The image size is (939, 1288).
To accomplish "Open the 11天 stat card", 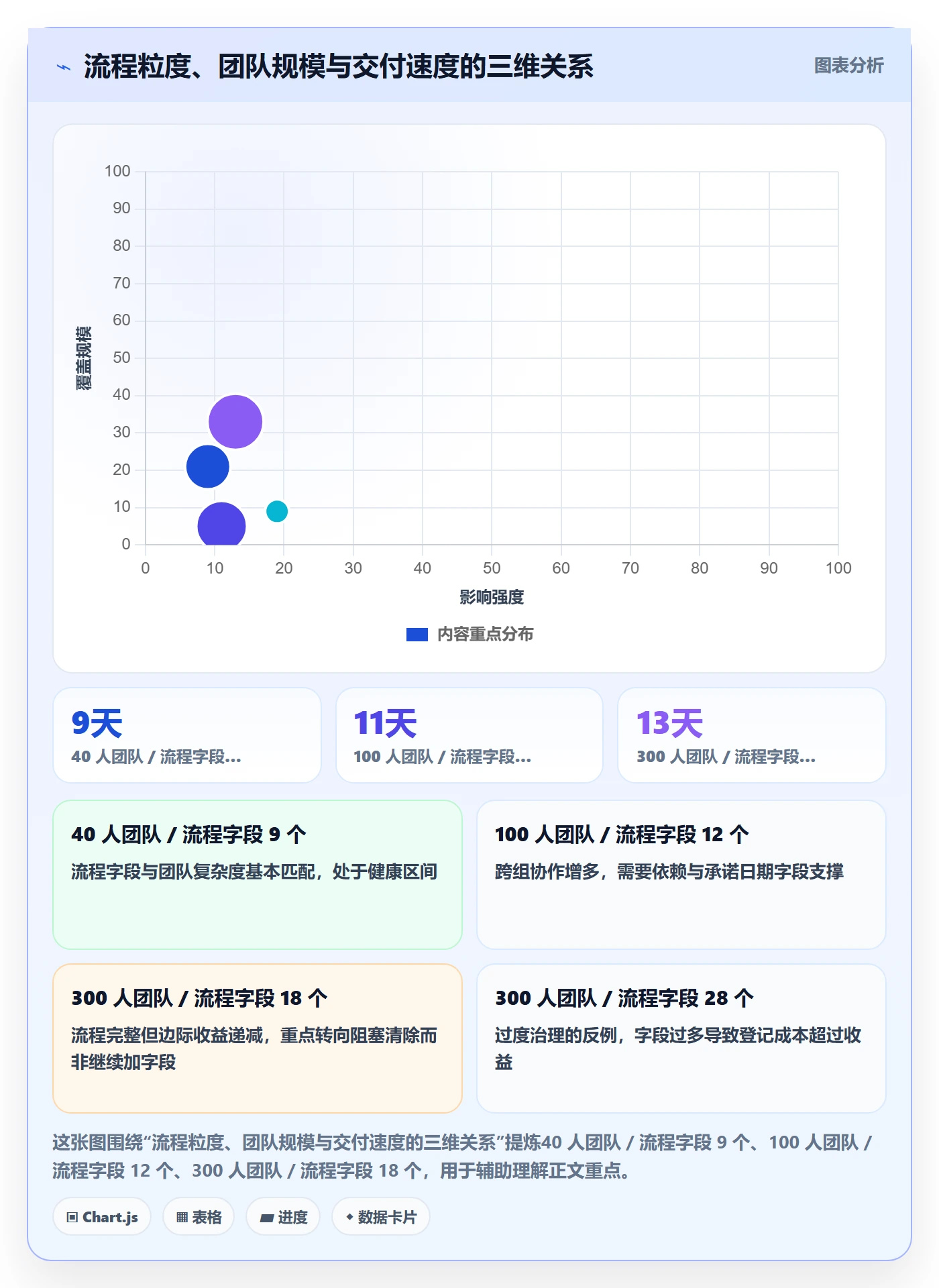I will pos(469,735).
